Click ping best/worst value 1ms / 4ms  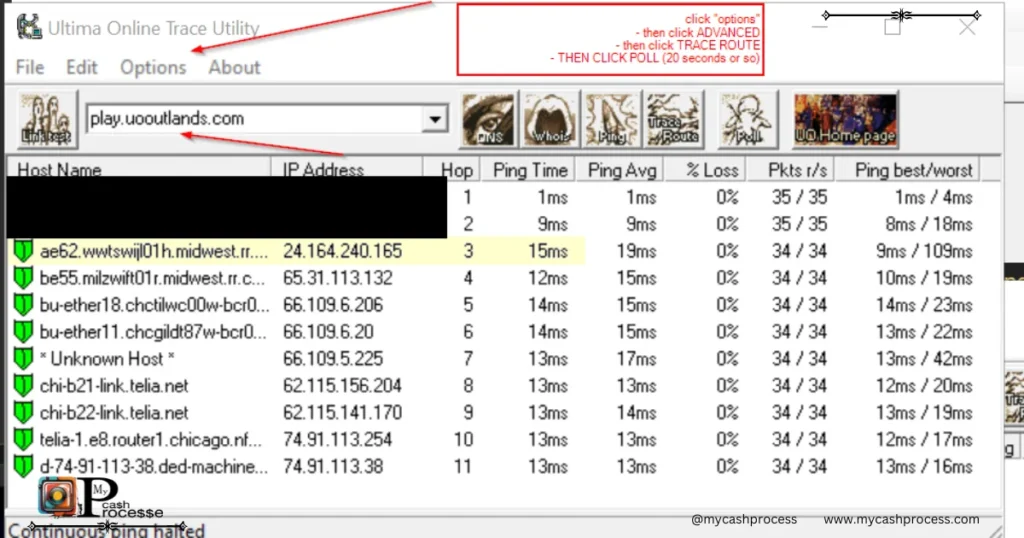coord(933,197)
